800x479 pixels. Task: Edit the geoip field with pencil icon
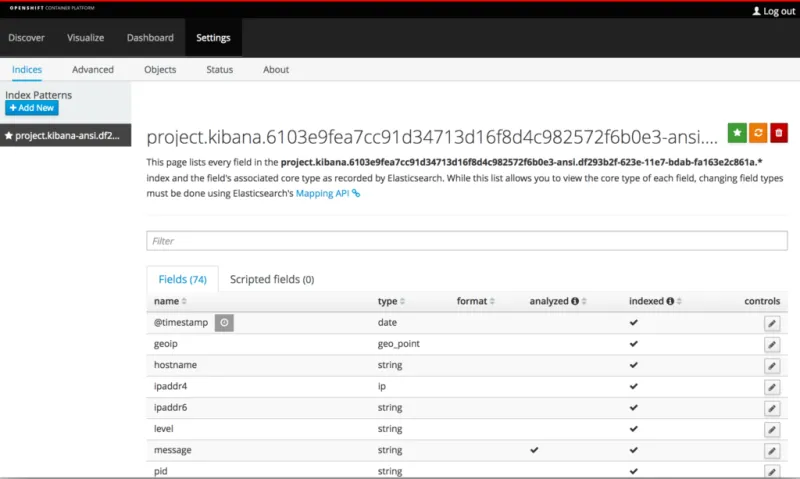pyautogui.click(x=771, y=344)
